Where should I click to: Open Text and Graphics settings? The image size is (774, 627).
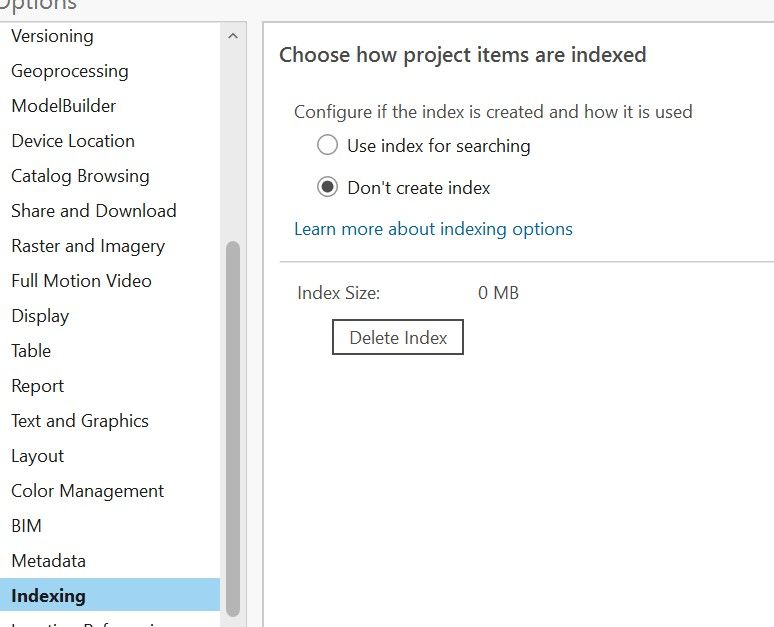80,421
